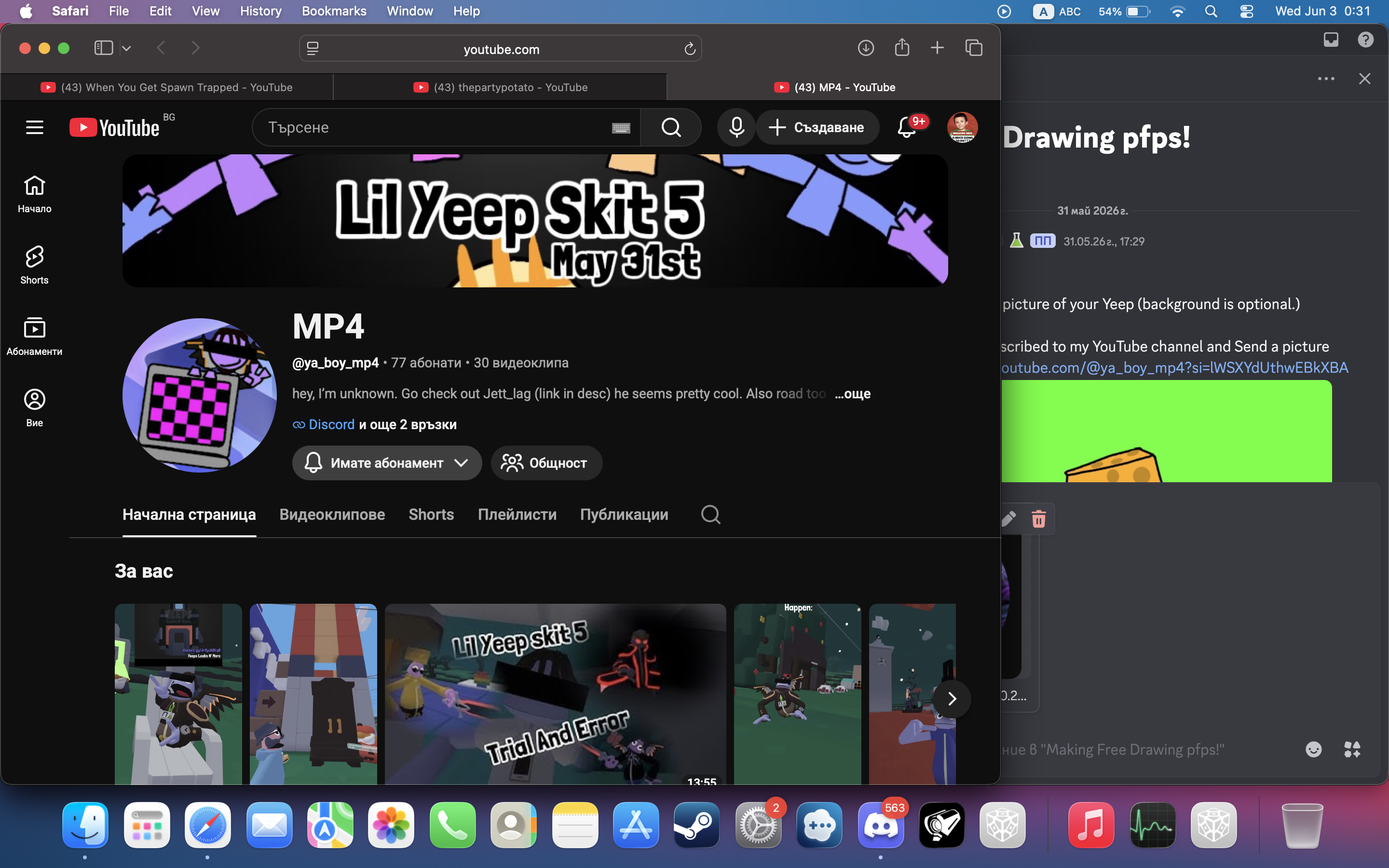
Task: Go to Начало in the sidebar
Action: [34, 195]
